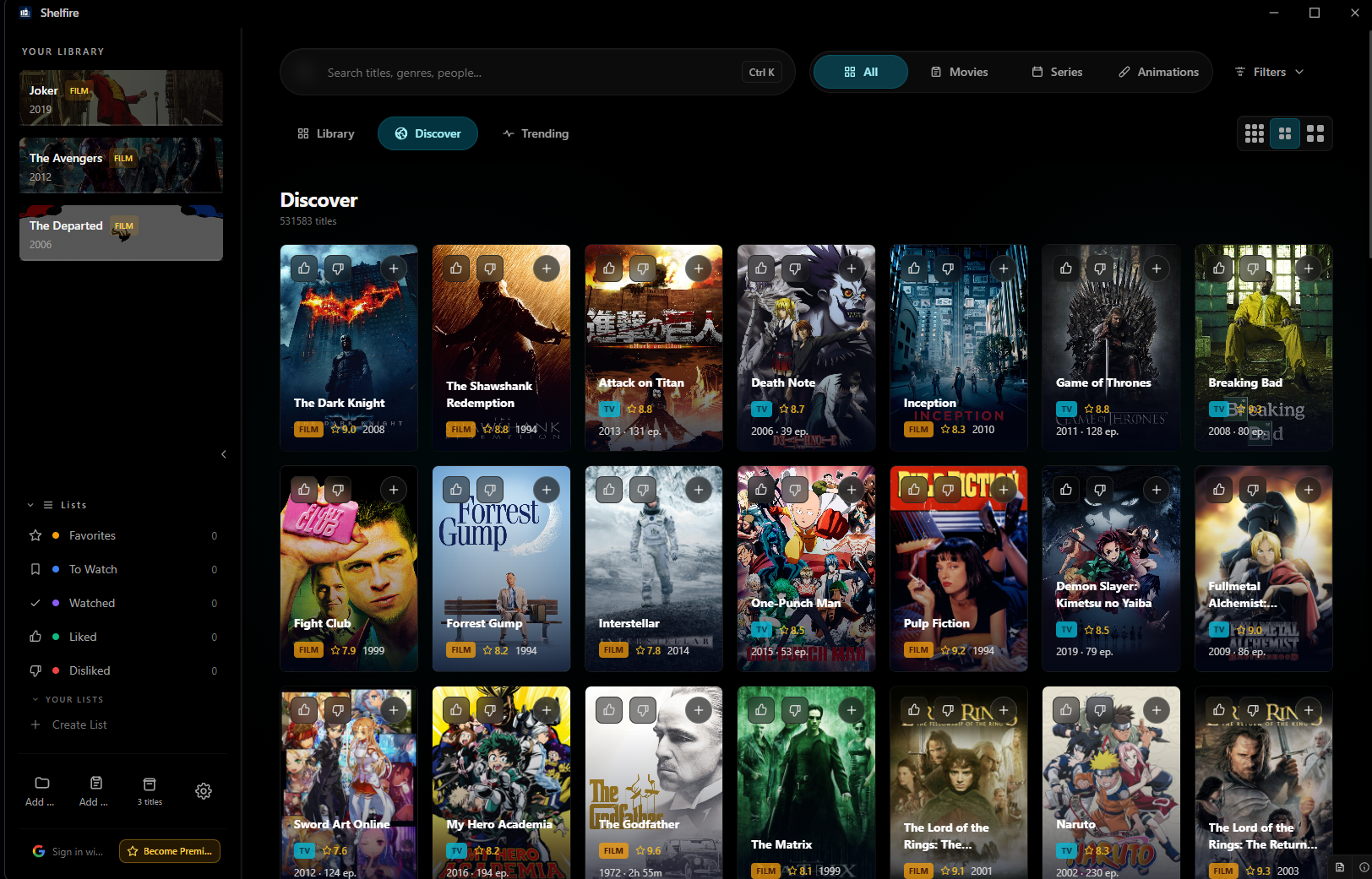Open The Avengers in Your Library
1372x879 pixels.
[121, 165]
